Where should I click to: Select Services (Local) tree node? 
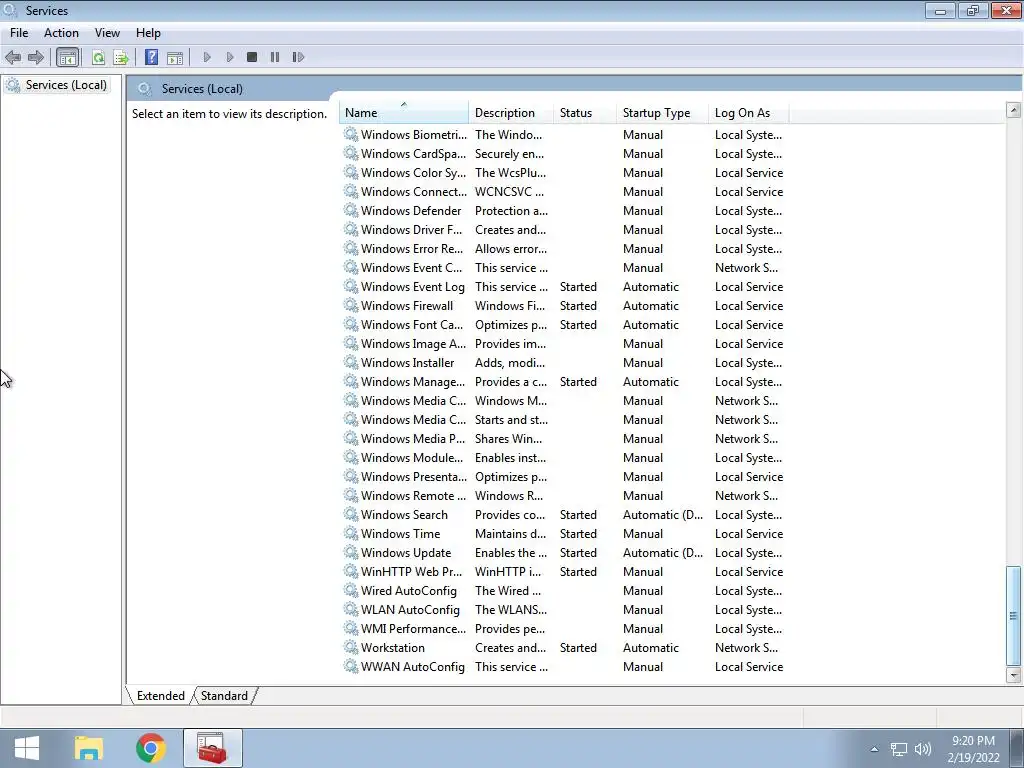(56, 85)
